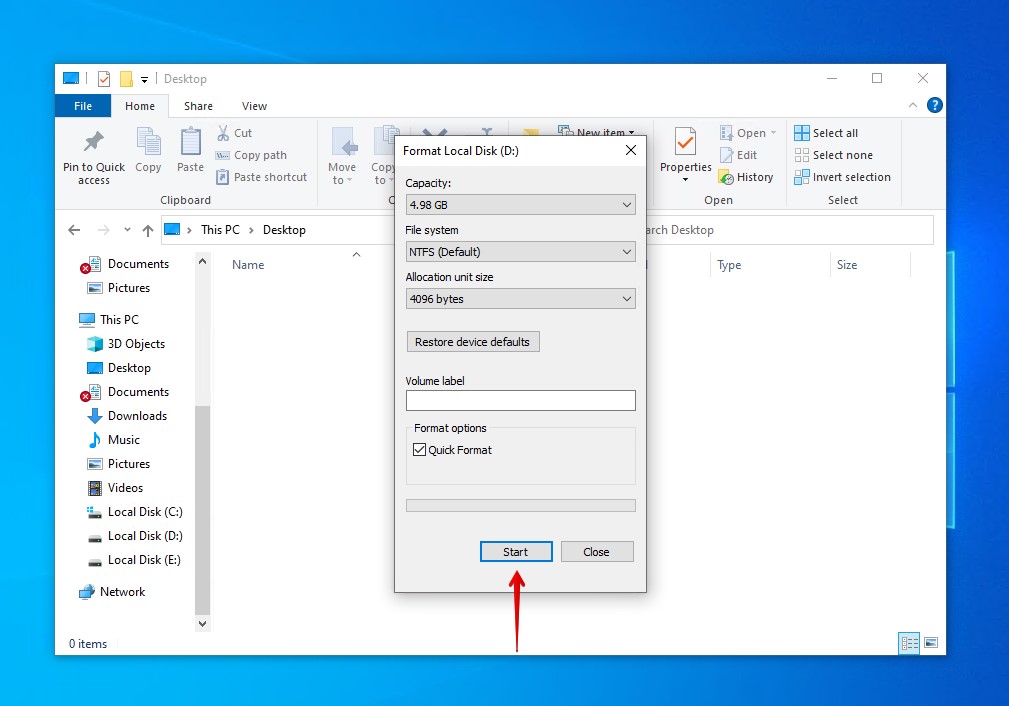Screen dimensions: 1009x706
Task: Click the History ribbon item
Action: click(746, 177)
